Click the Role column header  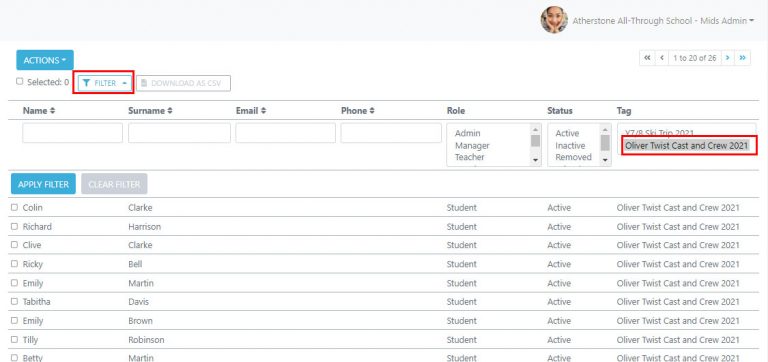(x=456, y=111)
